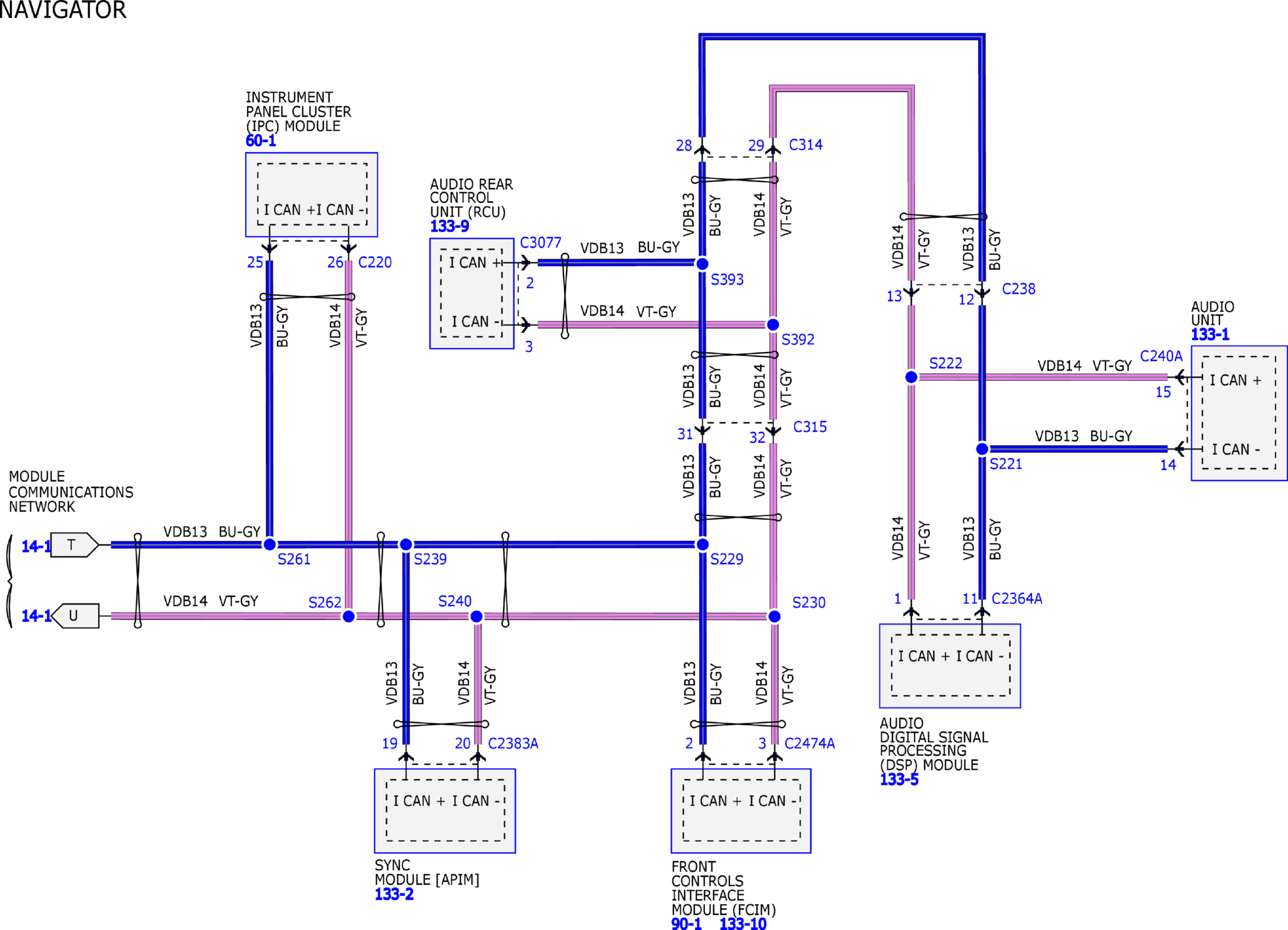The width and height of the screenshot is (1288, 930).
Task: Open the 133-1 Audio Unit reference
Action: [x=1209, y=334]
